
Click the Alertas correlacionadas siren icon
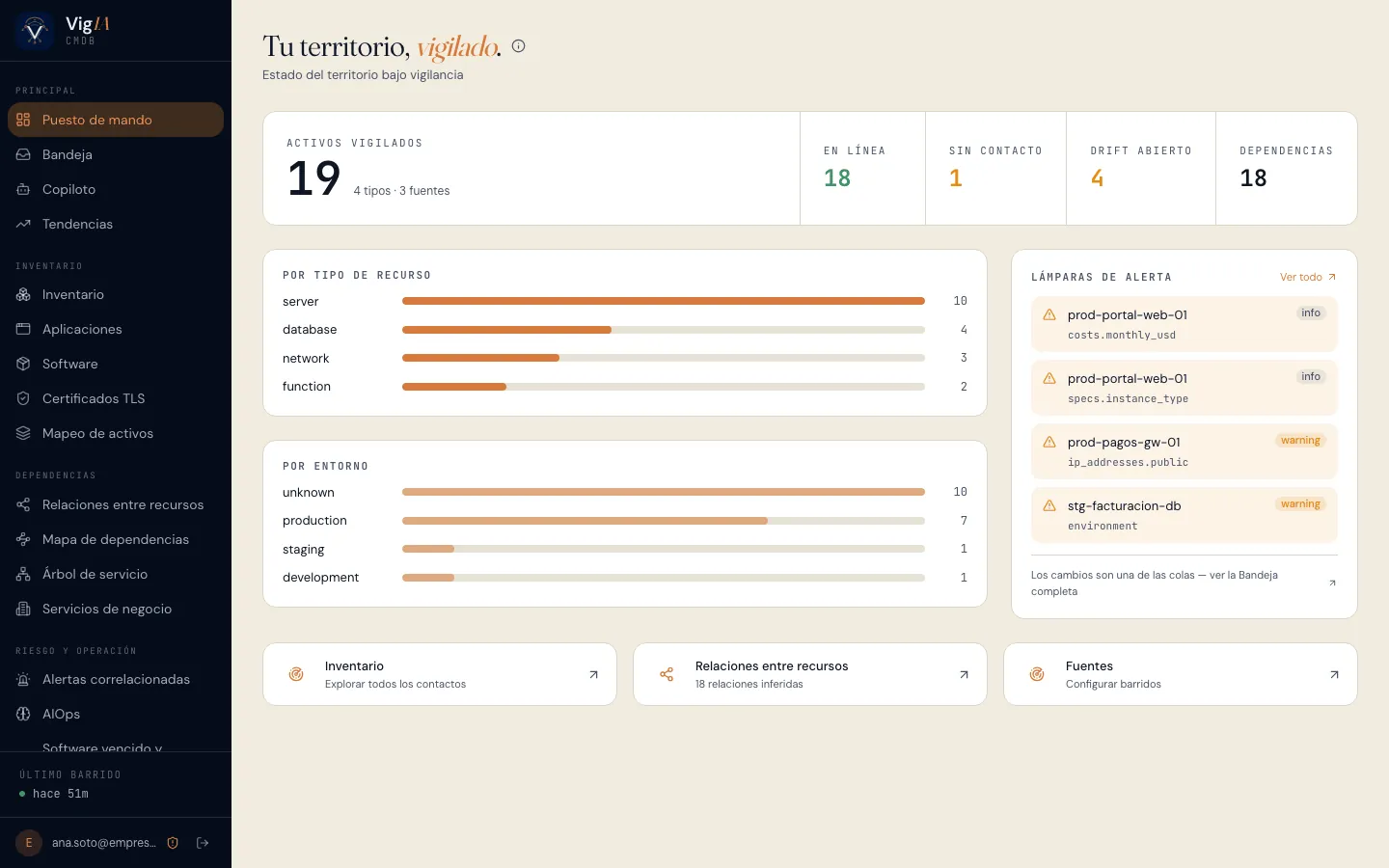click(x=23, y=679)
